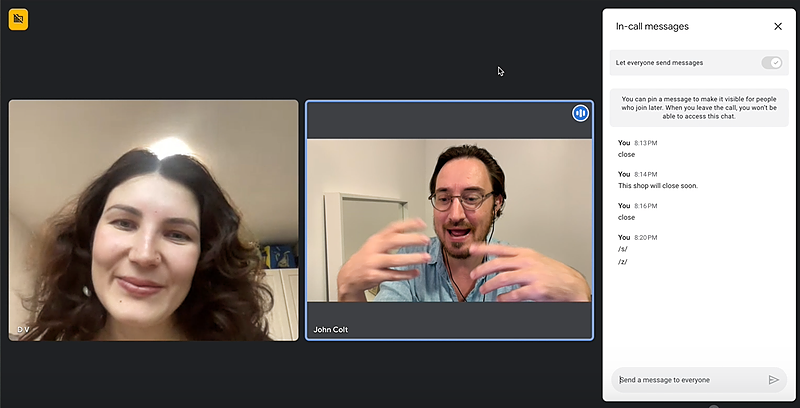Click the John Colt name label

point(333,329)
